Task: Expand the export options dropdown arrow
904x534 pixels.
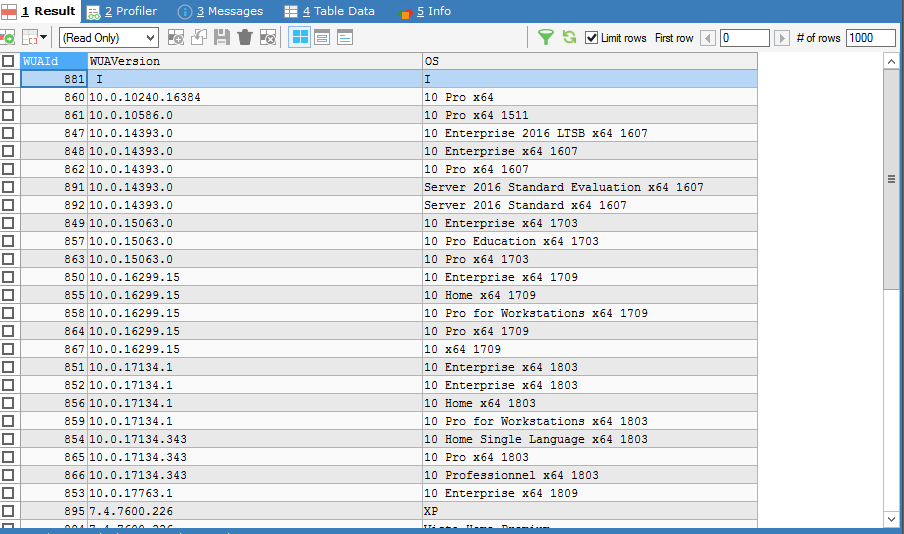Action: click(x=43, y=37)
